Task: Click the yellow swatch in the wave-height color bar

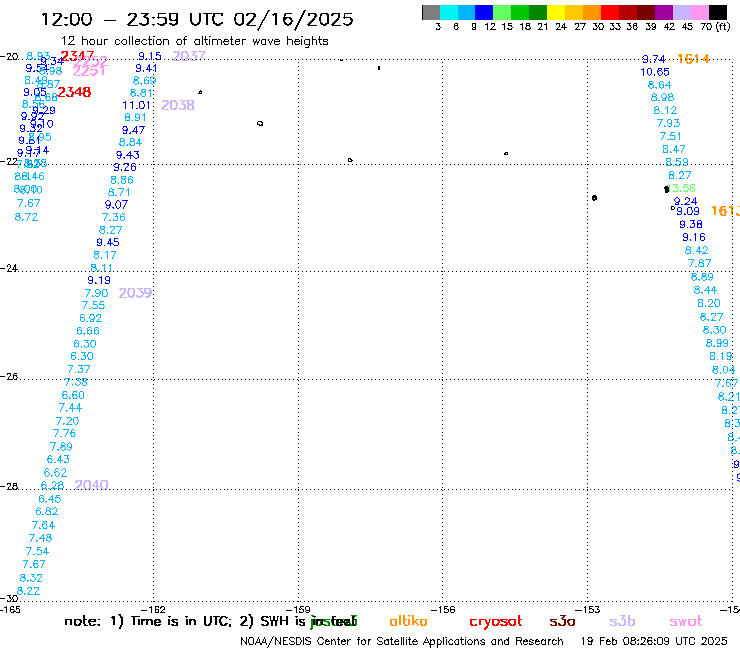Action: pos(556,13)
